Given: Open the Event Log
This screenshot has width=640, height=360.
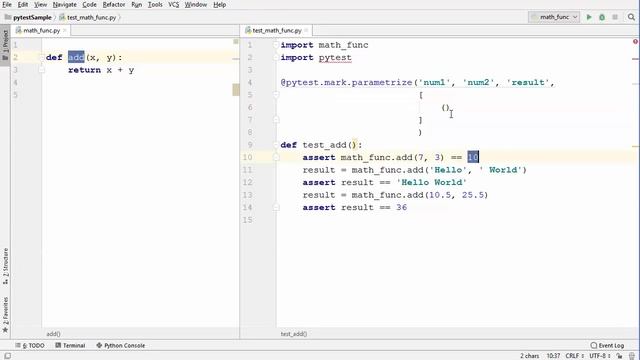Looking at the screenshot, I should (x=607, y=345).
